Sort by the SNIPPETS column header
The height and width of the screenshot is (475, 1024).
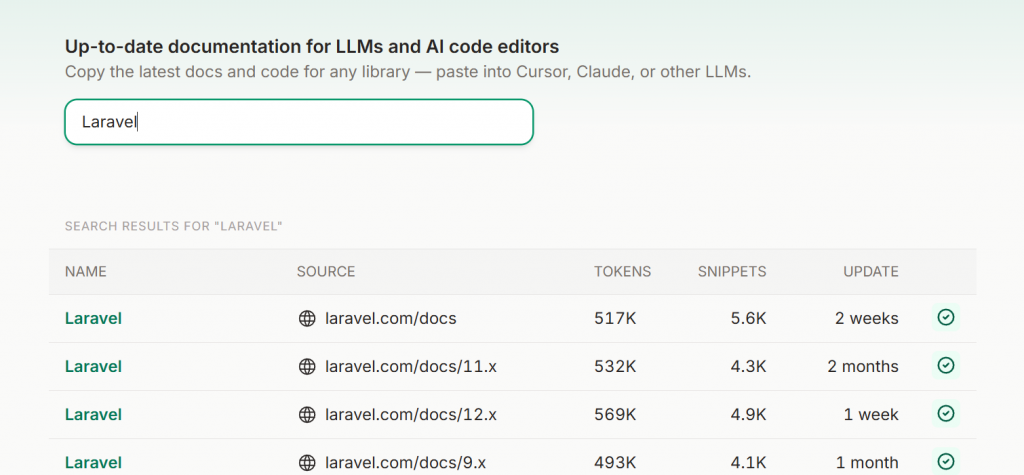(x=732, y=272)
